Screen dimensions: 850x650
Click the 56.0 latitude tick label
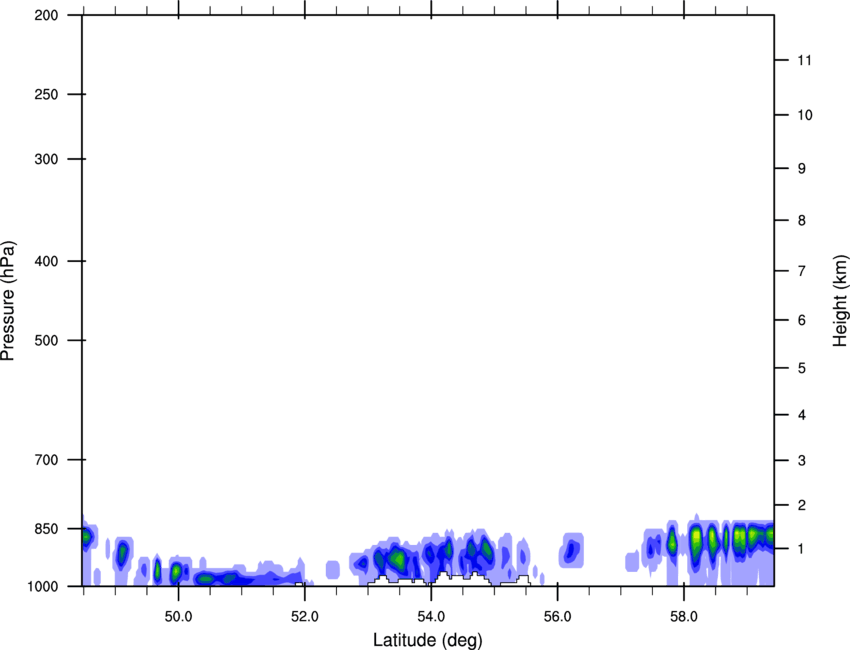557,617
